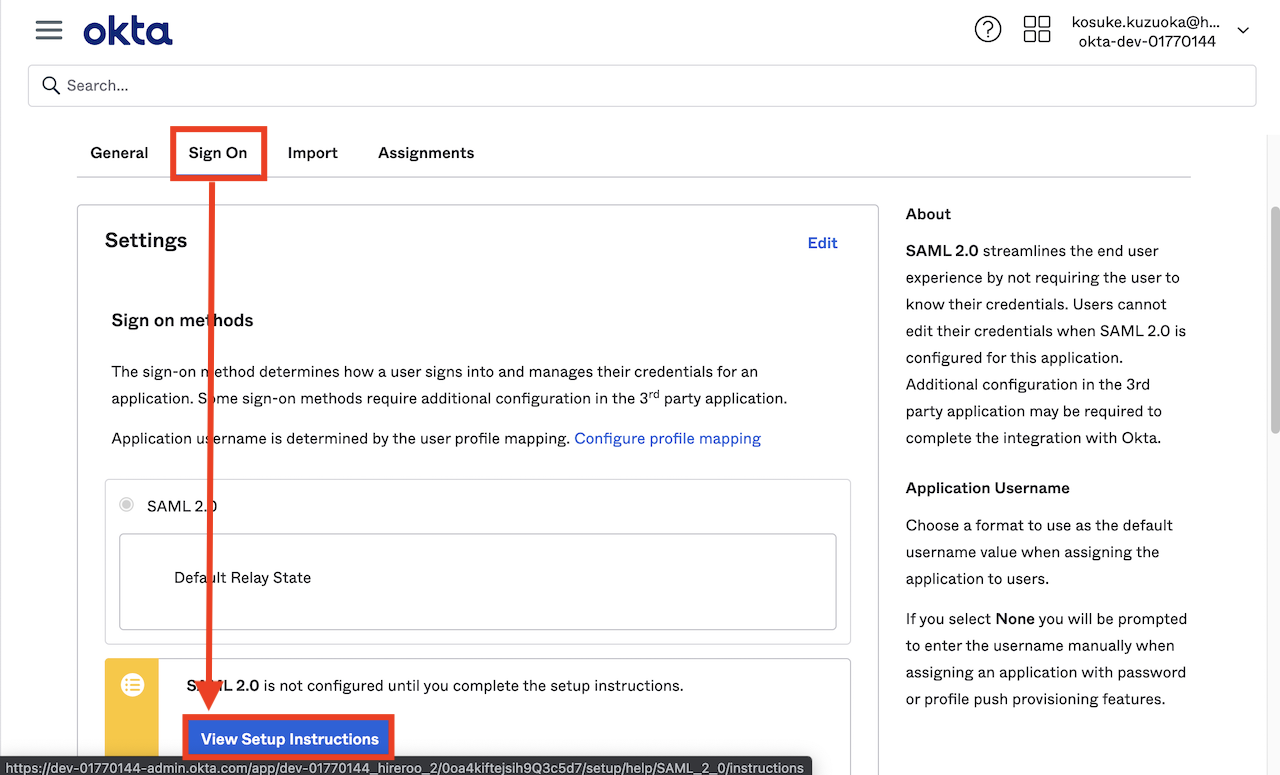Expand the account dropdown chevron
The height and width of the screenshot is (775, 1280).
[x=1243, y=31]
